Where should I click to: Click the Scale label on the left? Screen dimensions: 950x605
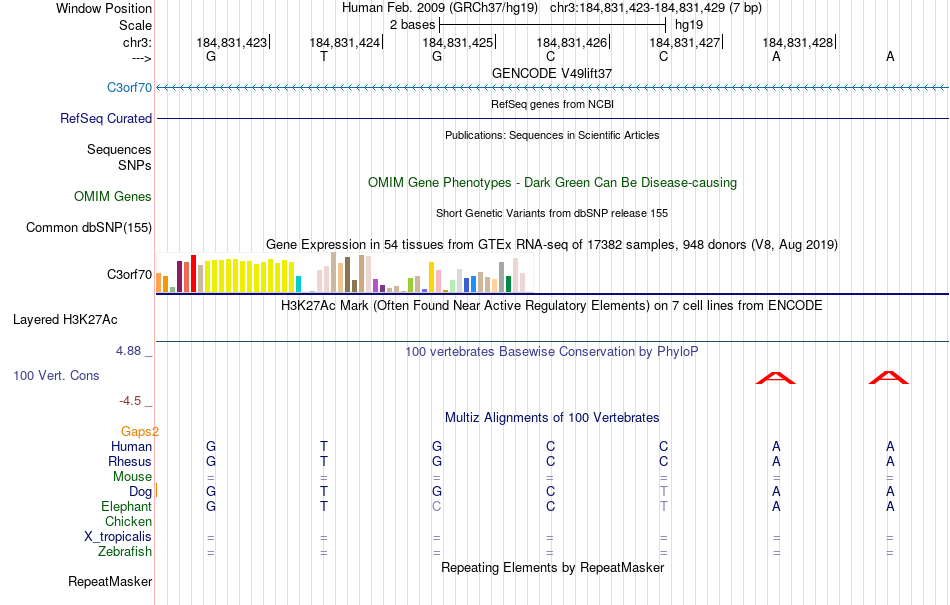(135, 25)
